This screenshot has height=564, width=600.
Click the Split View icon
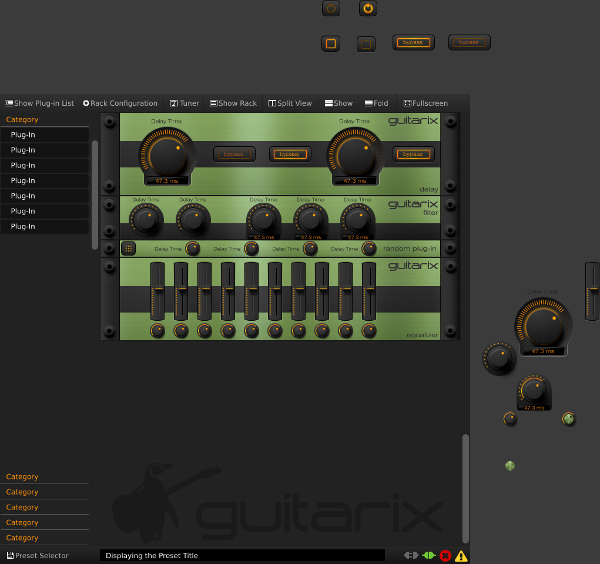(272, 103)
